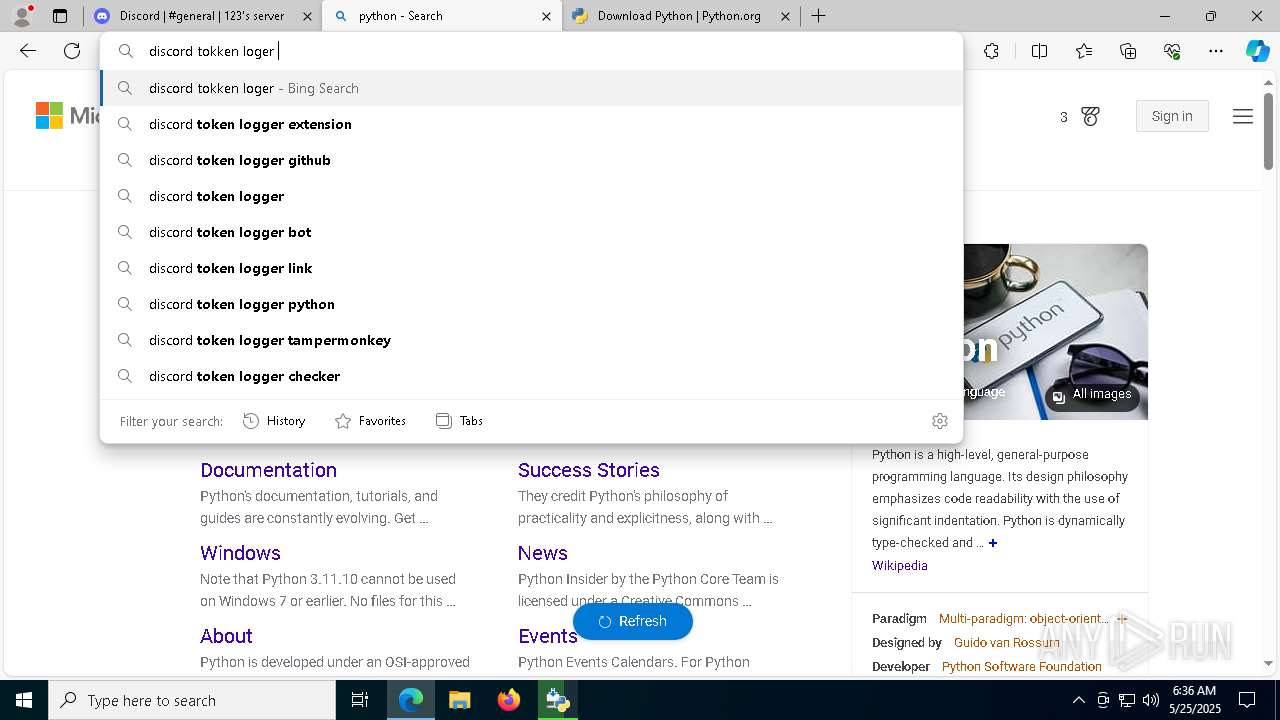Choose 'discord token logger tampermonkey' suggestion
The image size is (1280, 720).
pyautogui.click(x=531, y=340)
